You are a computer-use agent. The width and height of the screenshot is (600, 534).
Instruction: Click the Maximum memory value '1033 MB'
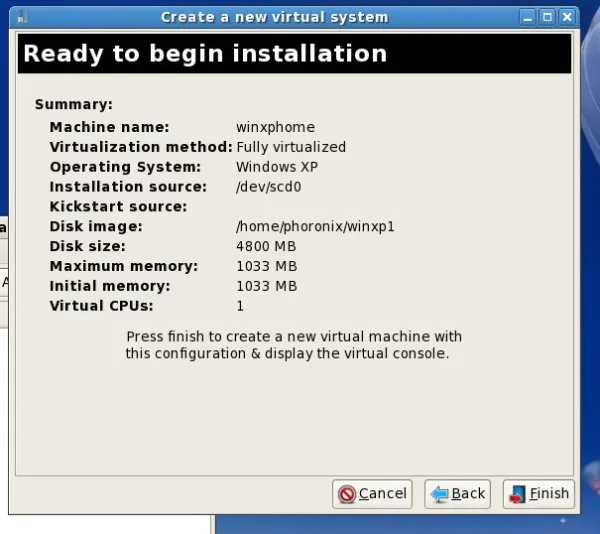[266, 266]
